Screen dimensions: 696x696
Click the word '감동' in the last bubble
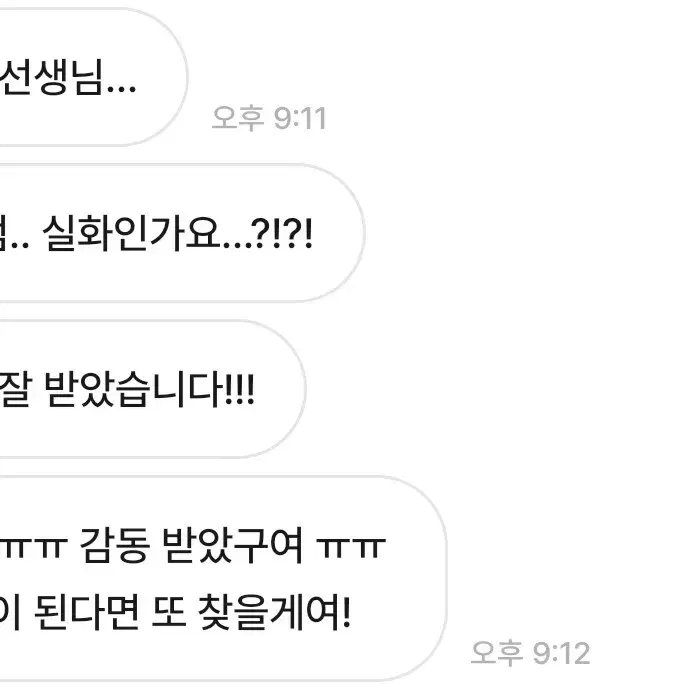(x=115, y=545)
